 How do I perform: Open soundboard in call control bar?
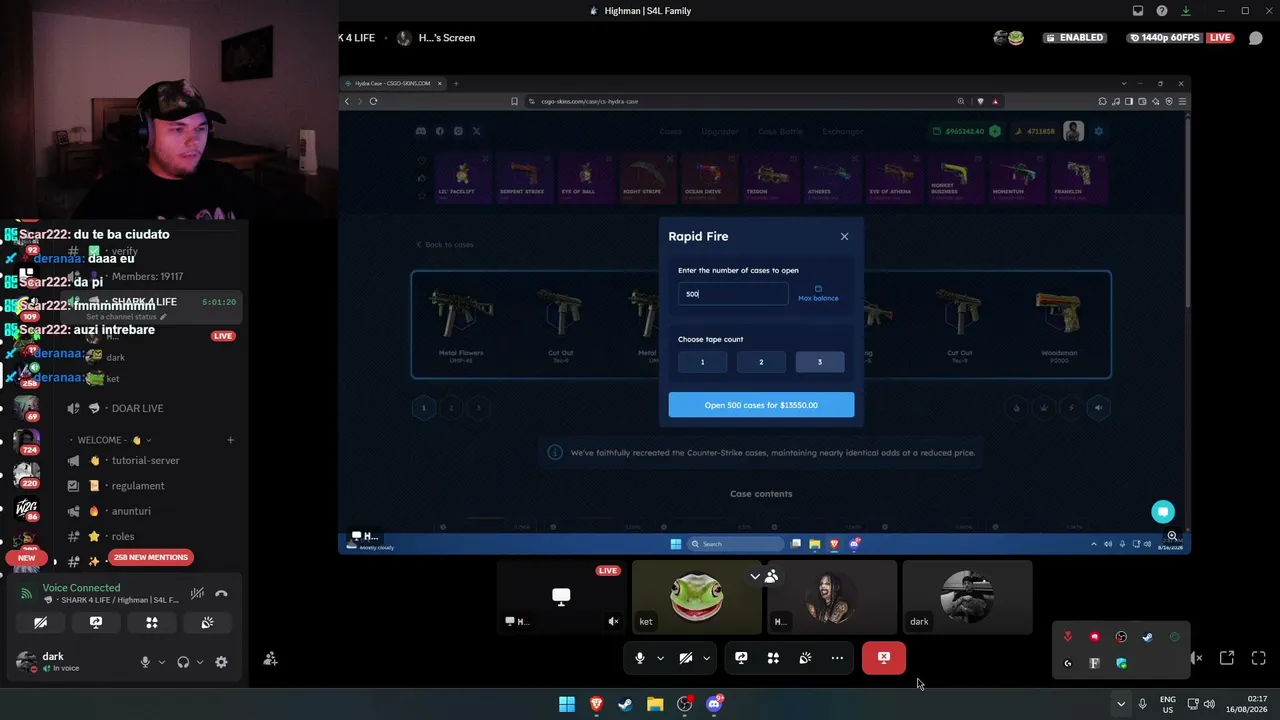click(x=805, y=658)
